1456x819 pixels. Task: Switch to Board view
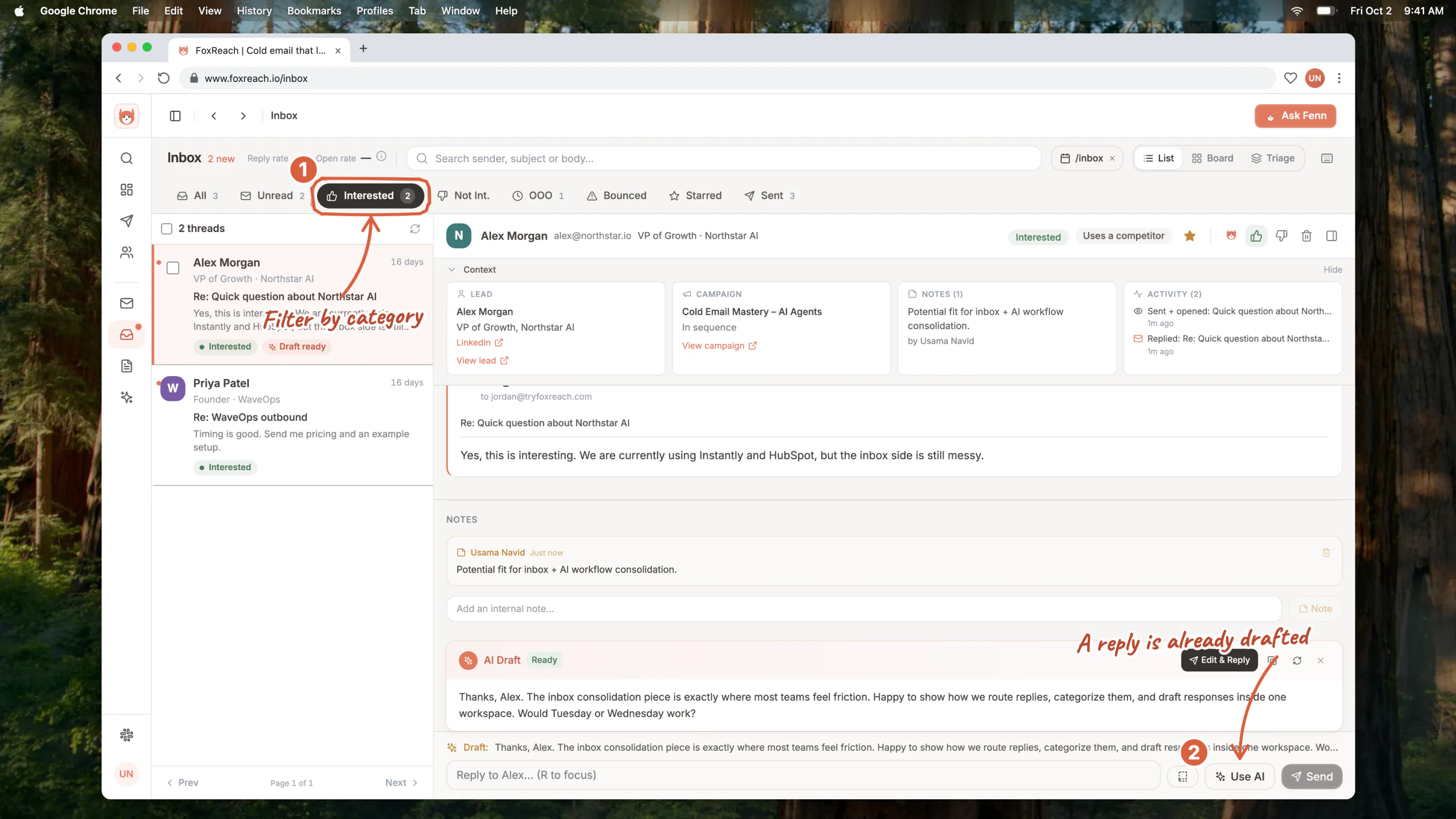[1212, 158]
